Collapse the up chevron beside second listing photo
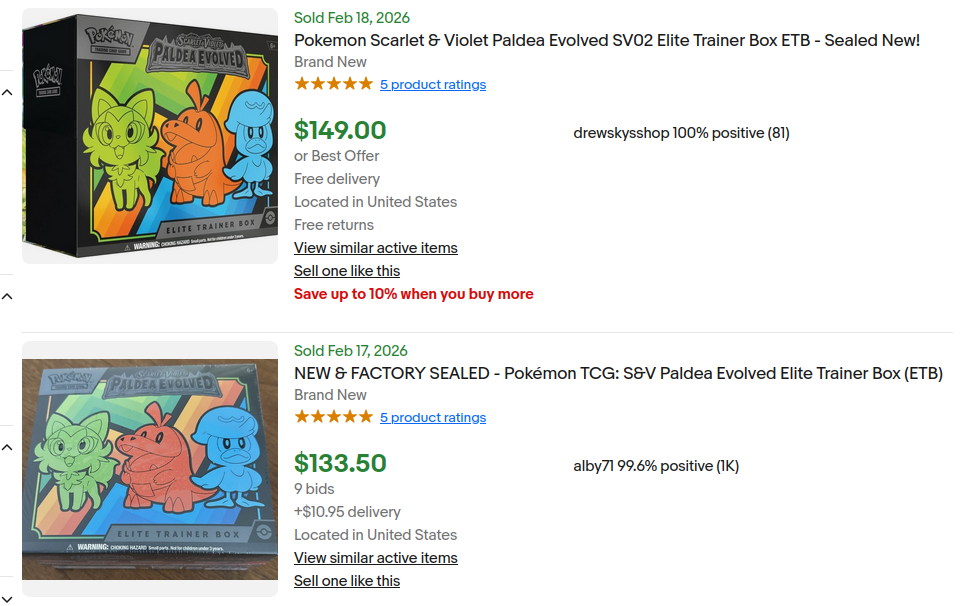This screenshot has width=974, height=606. [x=7, y=446]
